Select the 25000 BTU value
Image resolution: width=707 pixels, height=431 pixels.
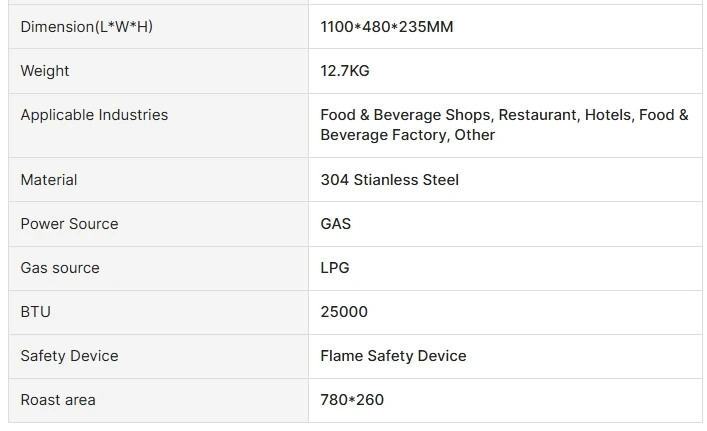click(344, 312)
